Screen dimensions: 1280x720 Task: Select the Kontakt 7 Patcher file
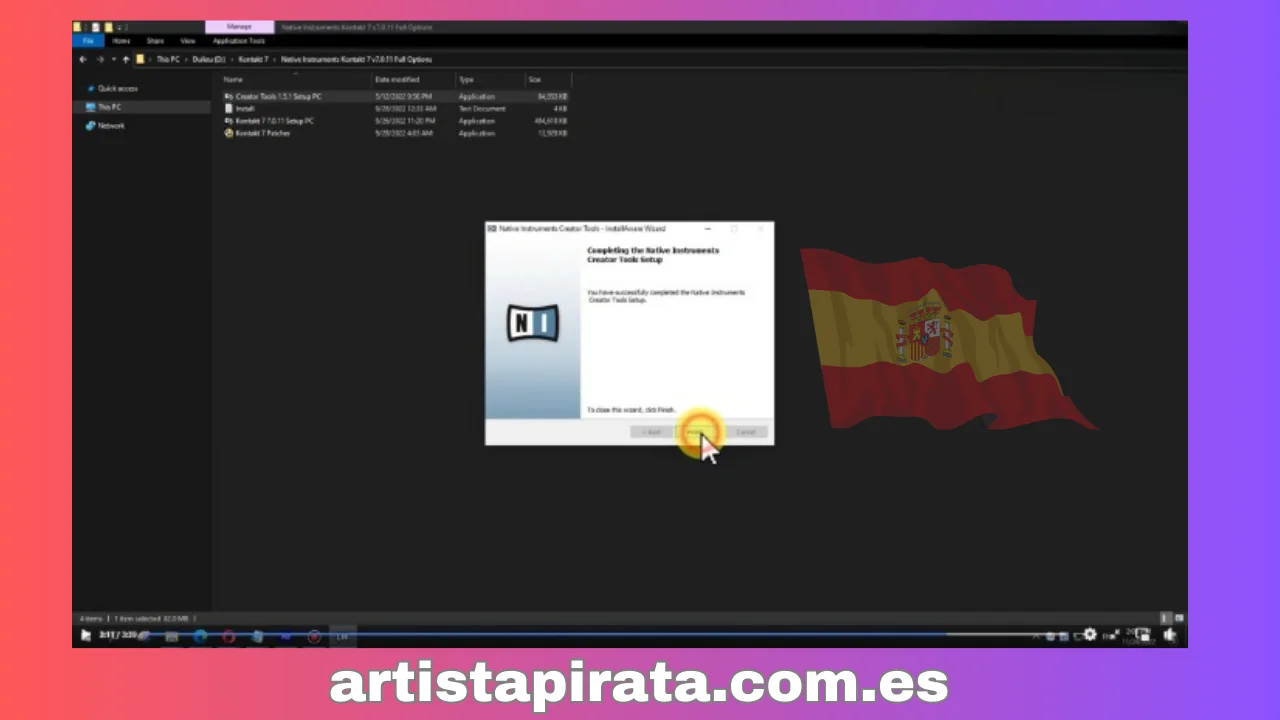pos(262,133)
